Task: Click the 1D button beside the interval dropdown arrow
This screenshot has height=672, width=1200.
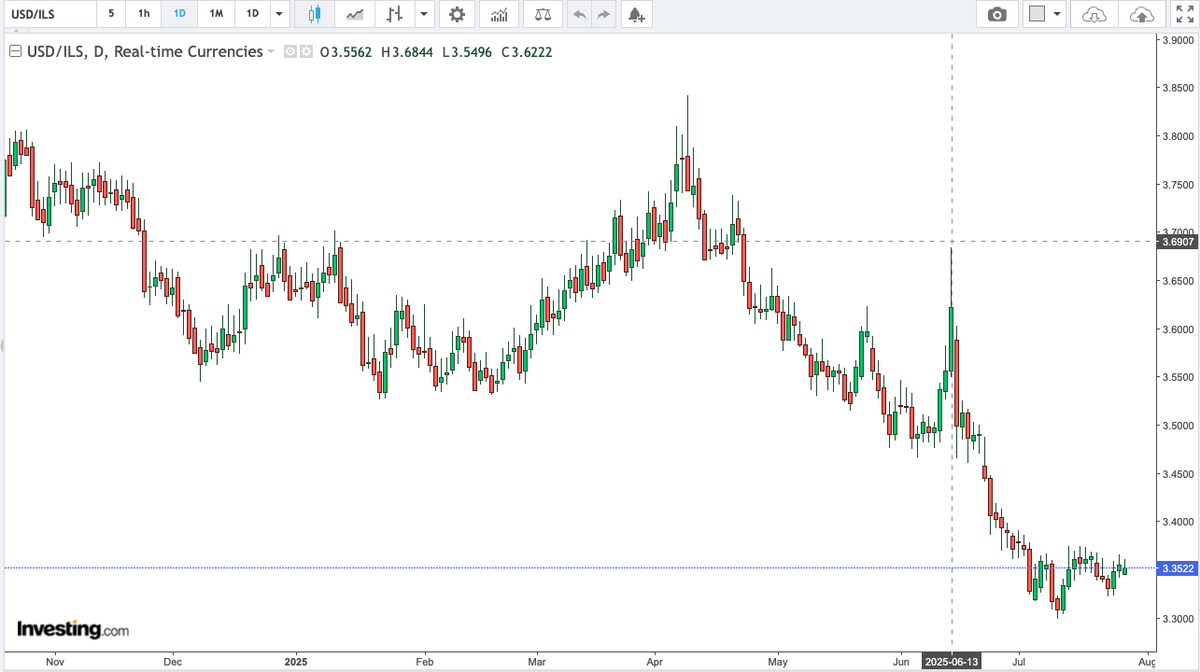Action: point(253,14)
